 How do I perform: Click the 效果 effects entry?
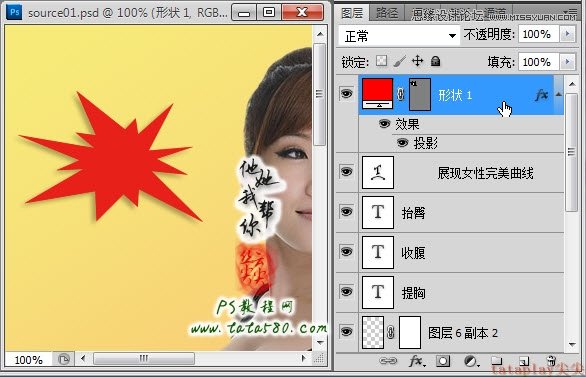[407, 124]
